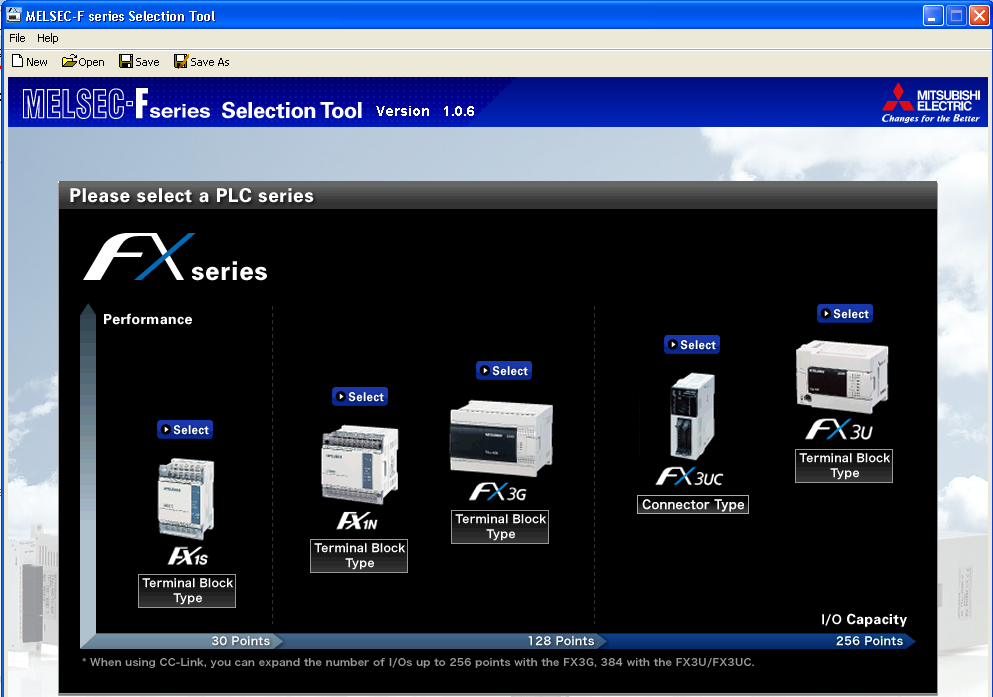Image resolution: width=993 pixels, height=697 pixels.
Task: Click the Save As toolbar icon
Action: 181,61
